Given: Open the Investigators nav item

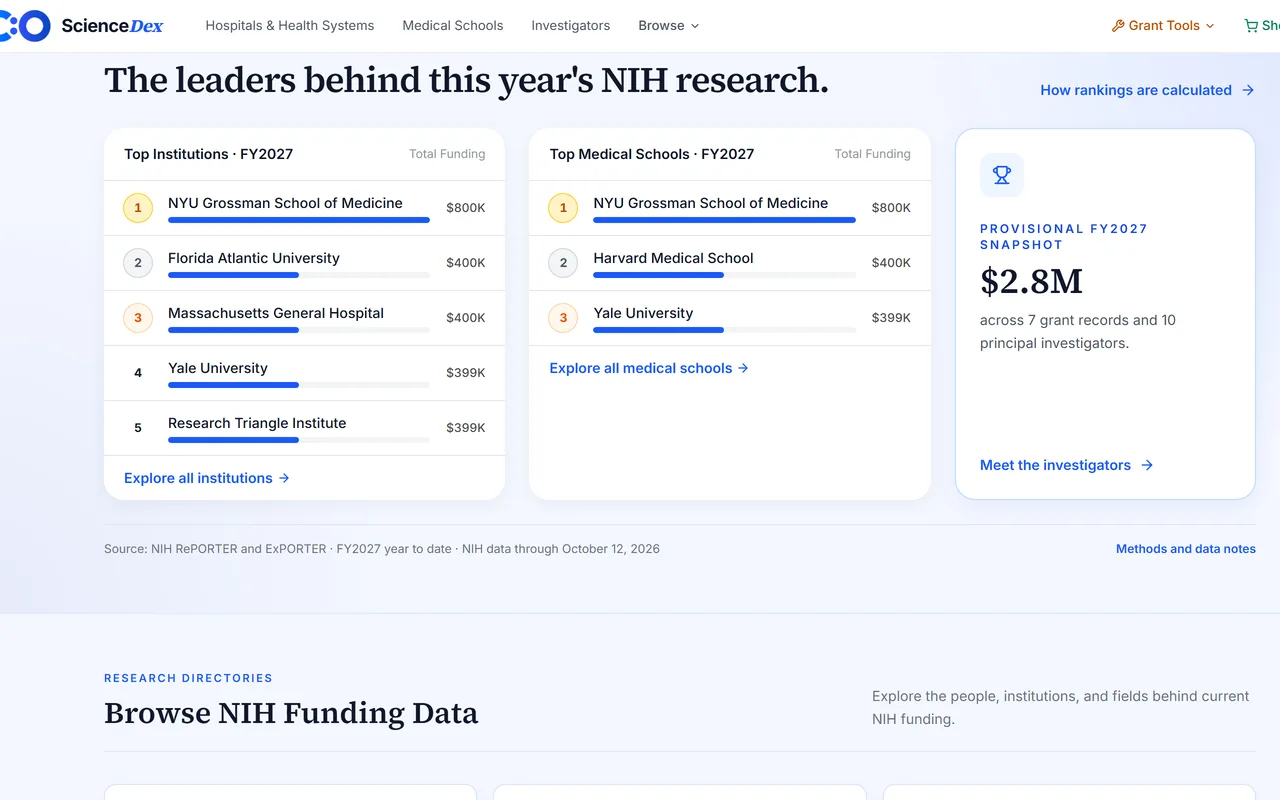Looking at the screenshot, I should 571,26.
